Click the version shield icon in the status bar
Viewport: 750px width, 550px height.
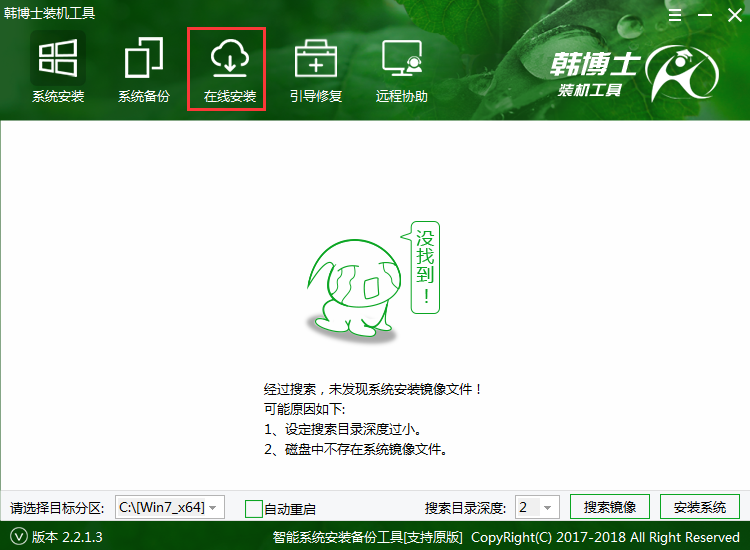(x=17, y=537)
